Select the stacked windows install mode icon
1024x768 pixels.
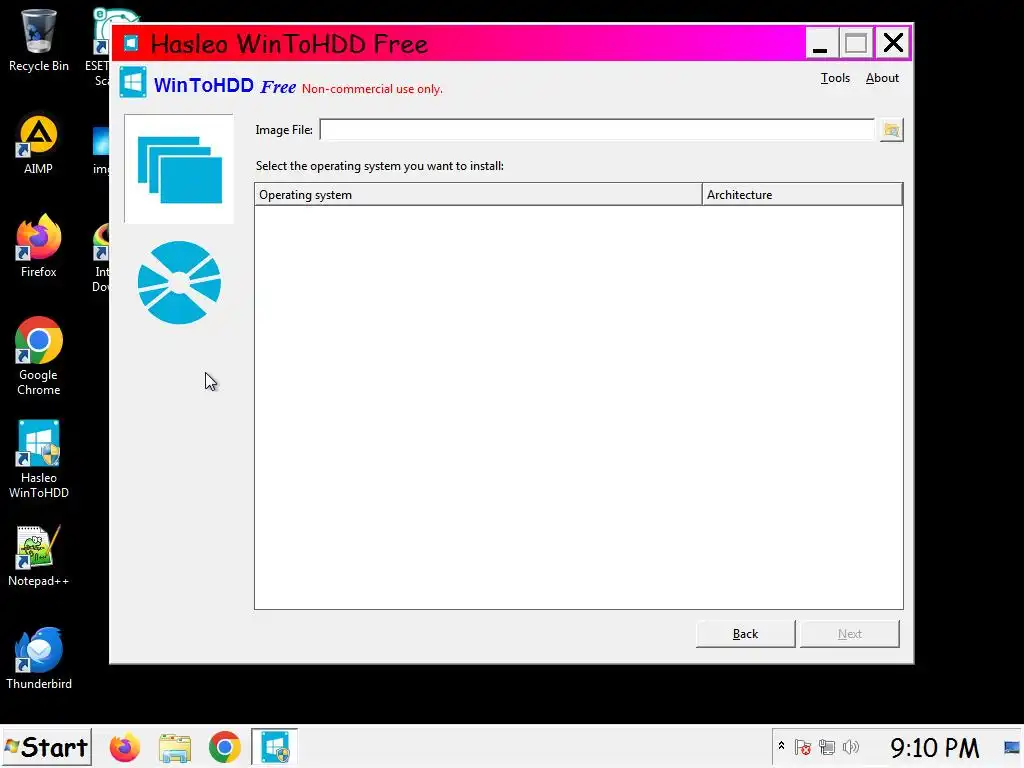click(x=179, y=169)
